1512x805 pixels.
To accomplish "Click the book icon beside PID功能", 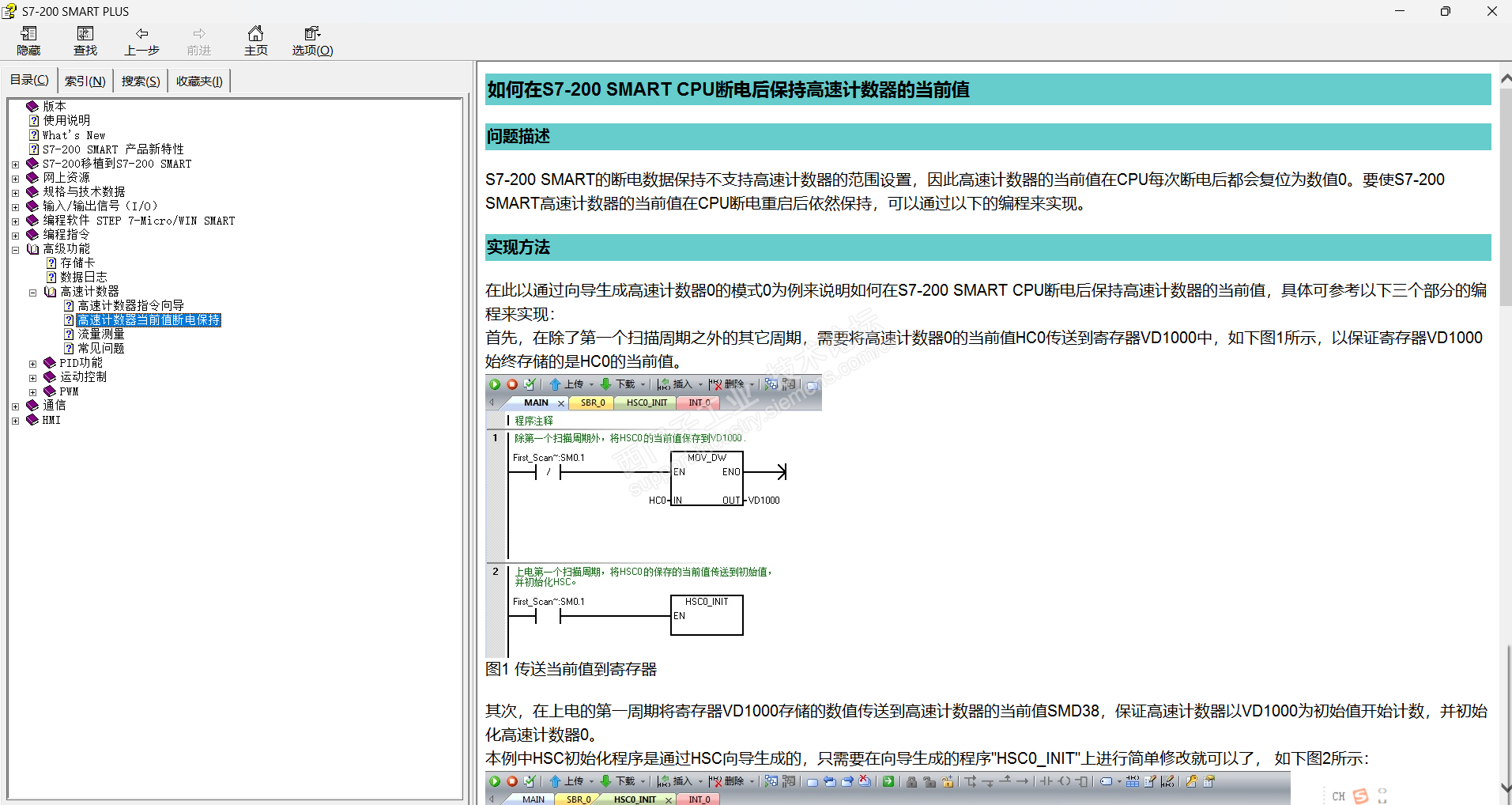I will tap(50, 362).
